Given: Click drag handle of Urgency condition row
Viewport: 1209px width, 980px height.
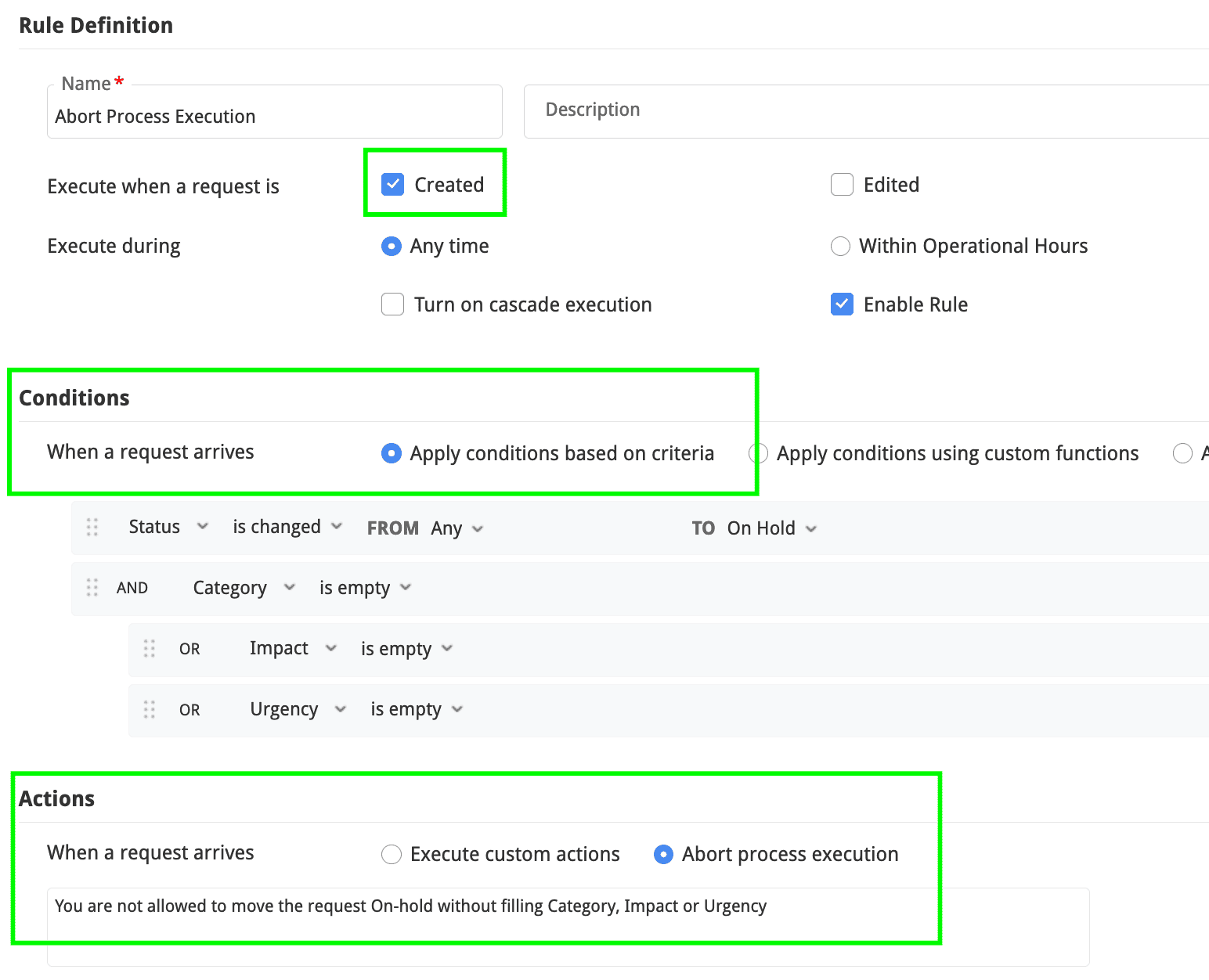Looking at the screenshot, I should [150, 710].
